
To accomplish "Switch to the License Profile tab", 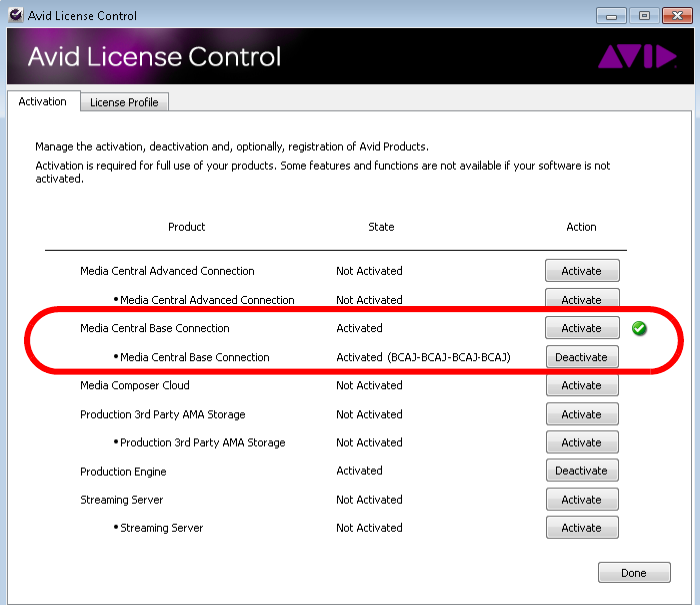I will tap(125, 102).
